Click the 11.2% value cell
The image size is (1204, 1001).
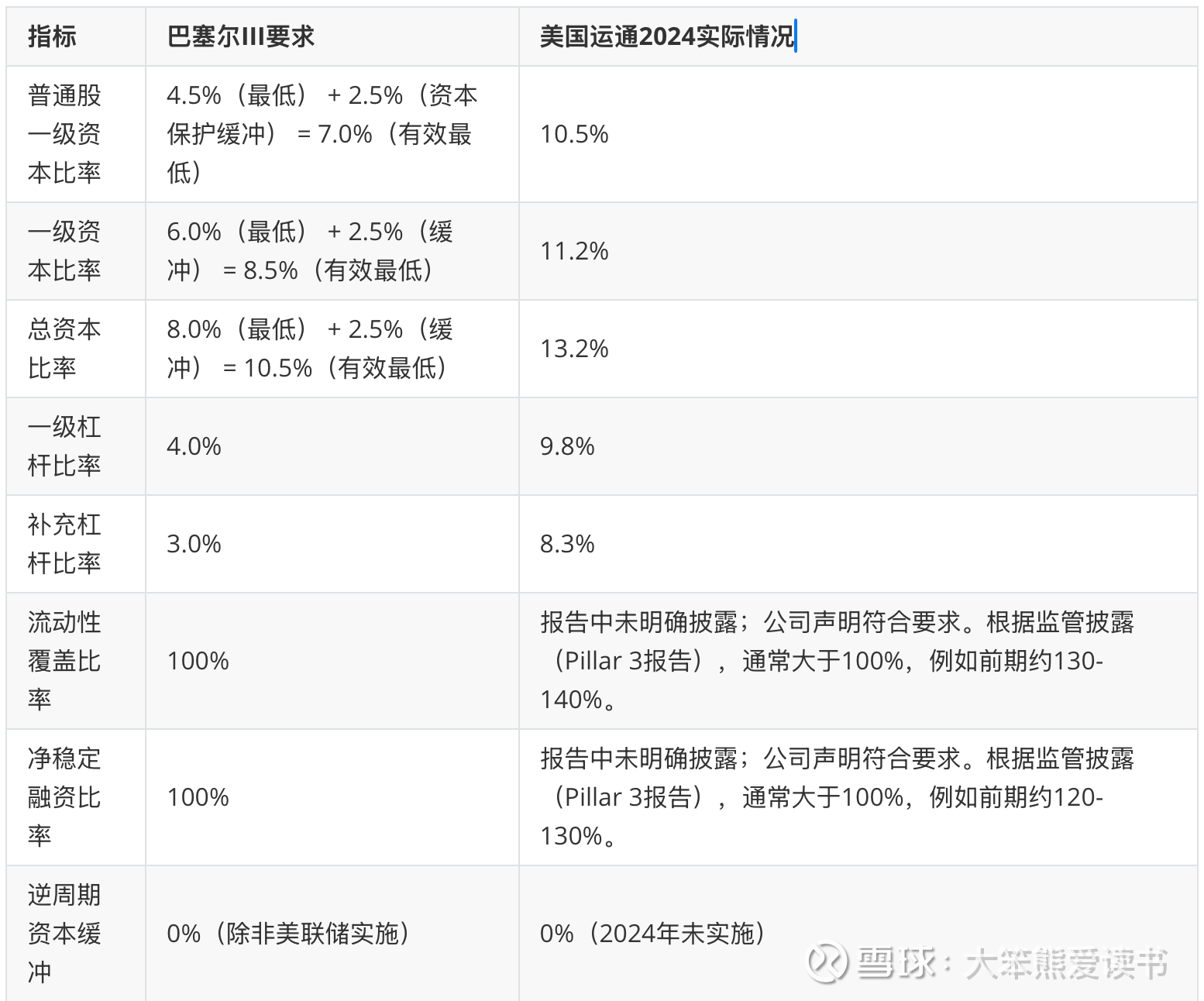point(574,251)
